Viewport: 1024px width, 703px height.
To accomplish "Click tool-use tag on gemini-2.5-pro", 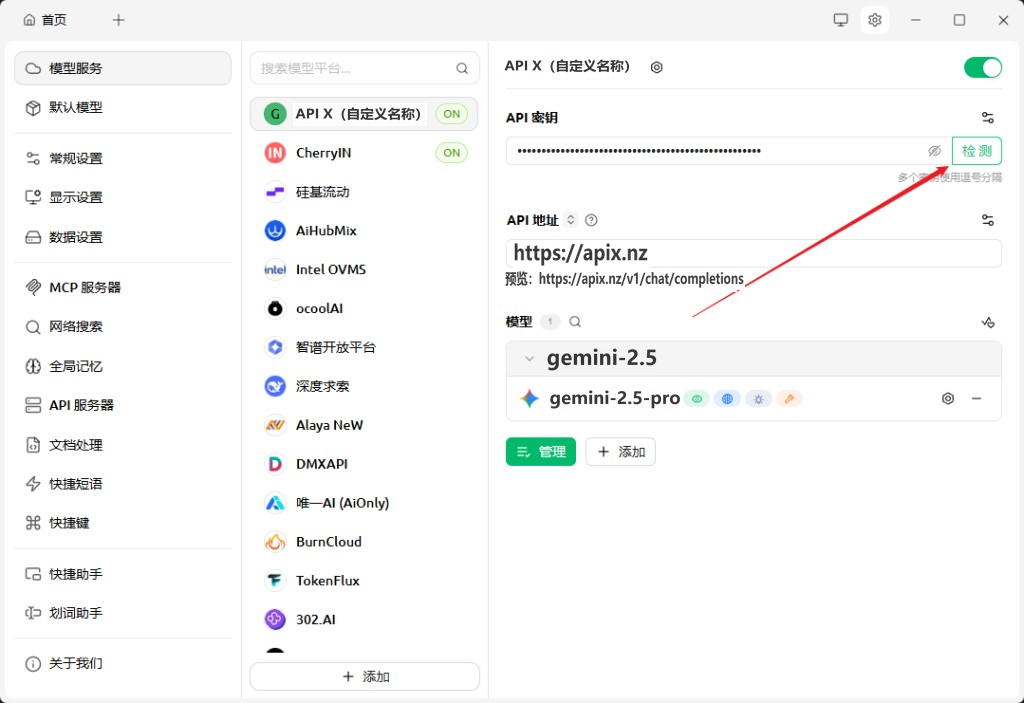I will pyautogui.click(x=789, y=399).
